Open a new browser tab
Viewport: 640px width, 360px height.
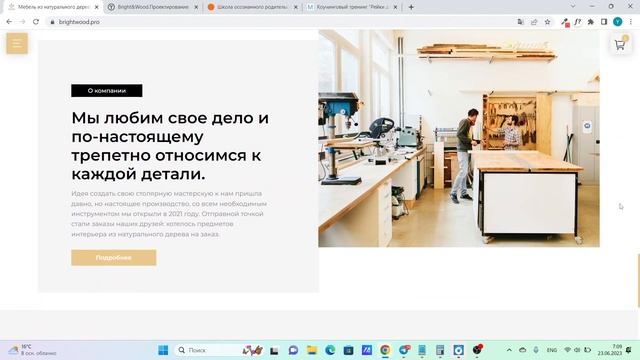(411, 7)
